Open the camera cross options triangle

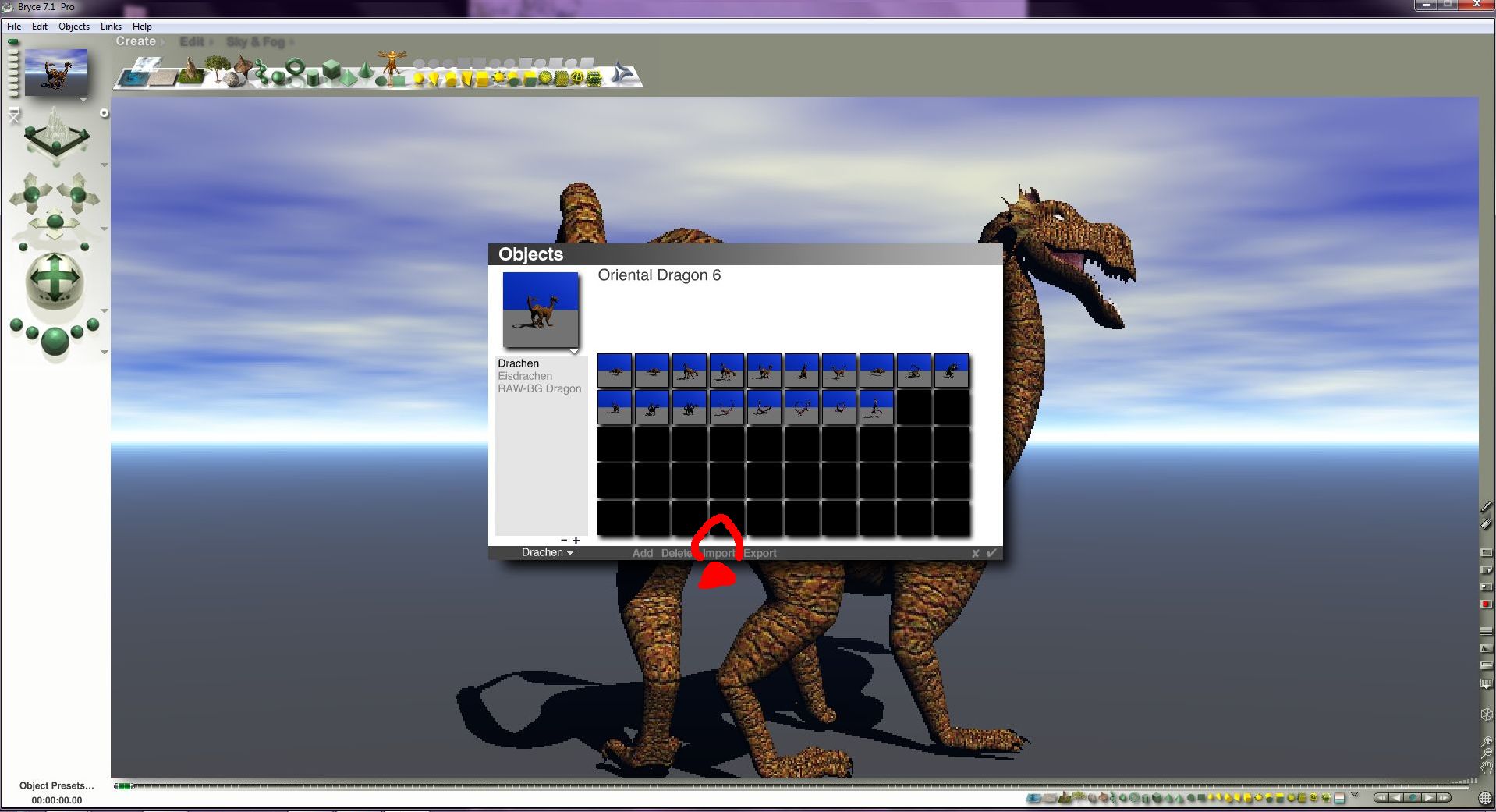click(x=105, y=229)
